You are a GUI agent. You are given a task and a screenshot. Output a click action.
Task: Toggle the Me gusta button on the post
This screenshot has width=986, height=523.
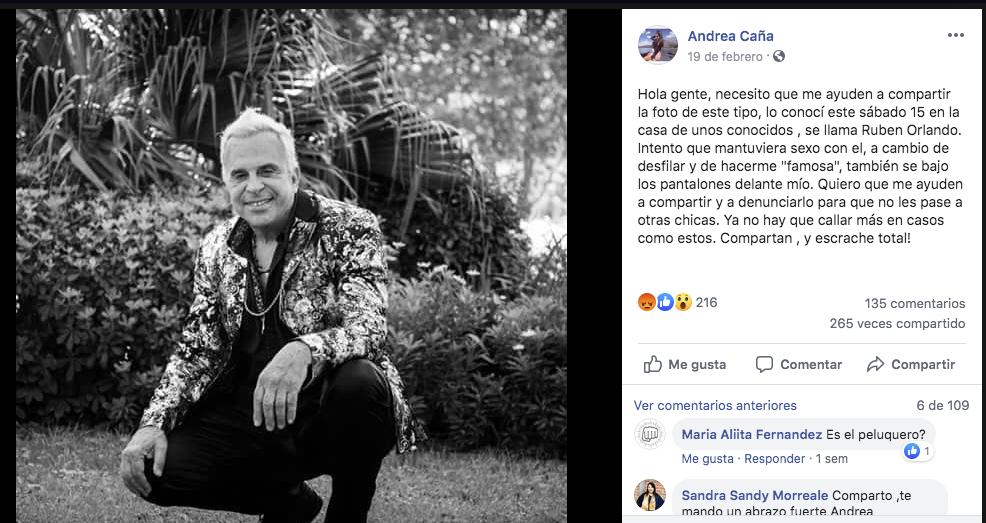pyautogui.click(x=685, y=365)
